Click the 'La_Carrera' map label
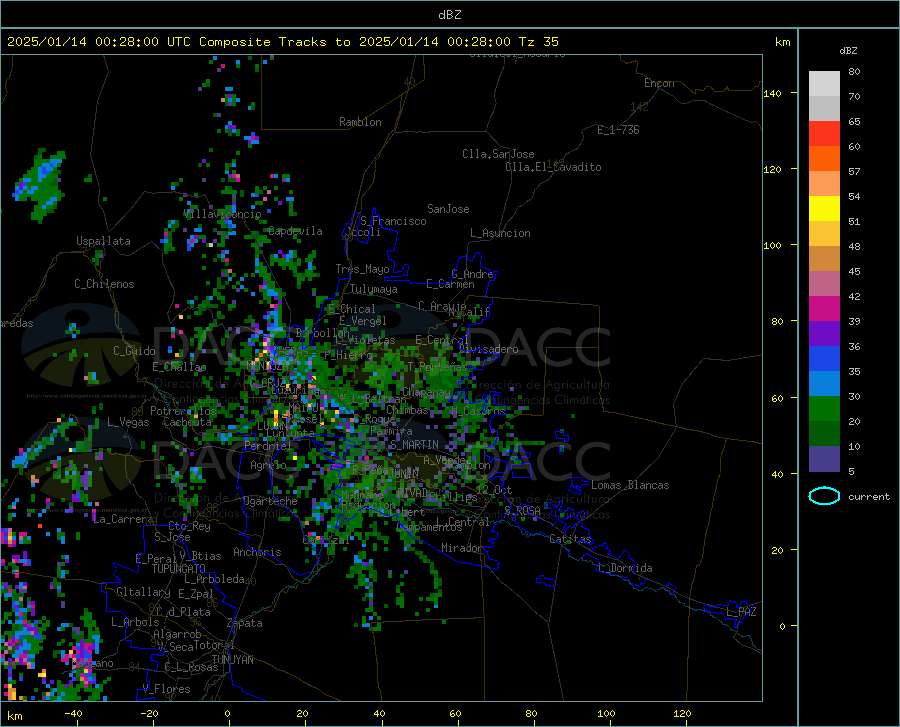 click(x=123, y=519)
